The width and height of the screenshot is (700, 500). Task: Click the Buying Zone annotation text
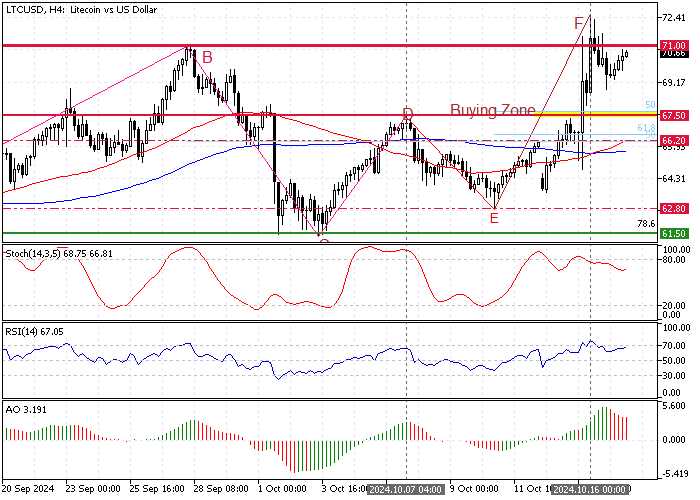coord(492,110)
